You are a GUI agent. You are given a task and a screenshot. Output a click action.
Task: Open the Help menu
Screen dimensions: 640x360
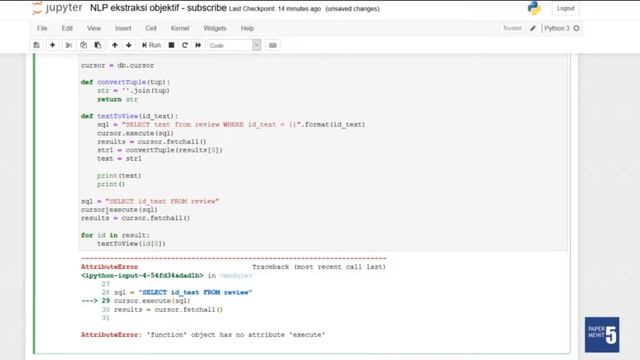point(247,29)
